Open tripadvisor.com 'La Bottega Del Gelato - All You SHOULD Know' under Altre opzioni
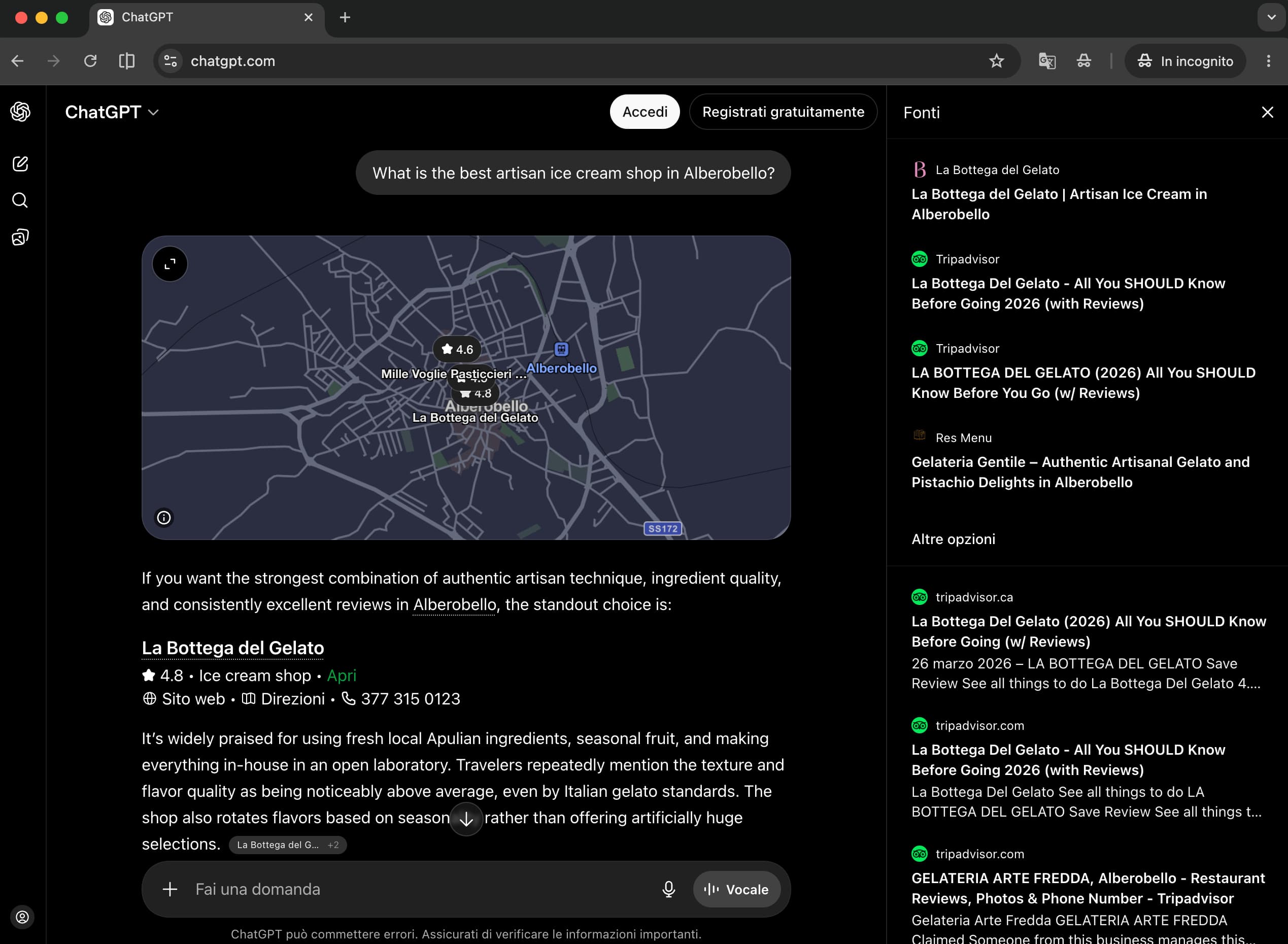1288x944 pixels. point(1089,768)
